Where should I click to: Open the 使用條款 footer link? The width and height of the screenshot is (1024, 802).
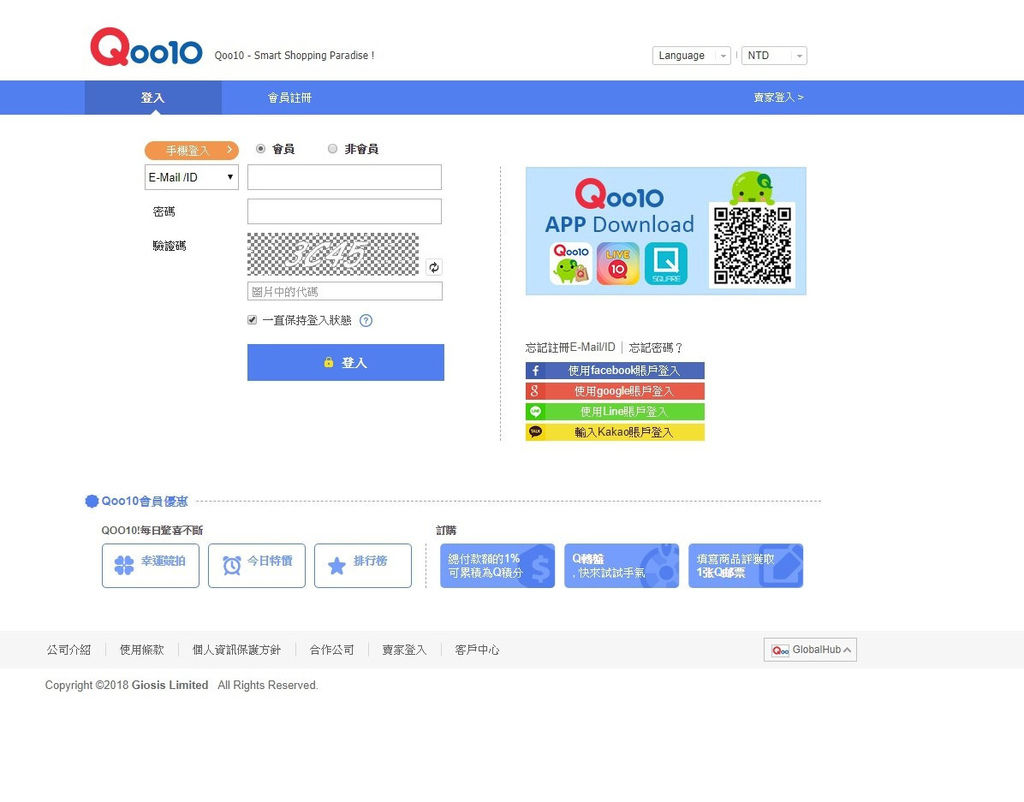click(x=142, y=650)
